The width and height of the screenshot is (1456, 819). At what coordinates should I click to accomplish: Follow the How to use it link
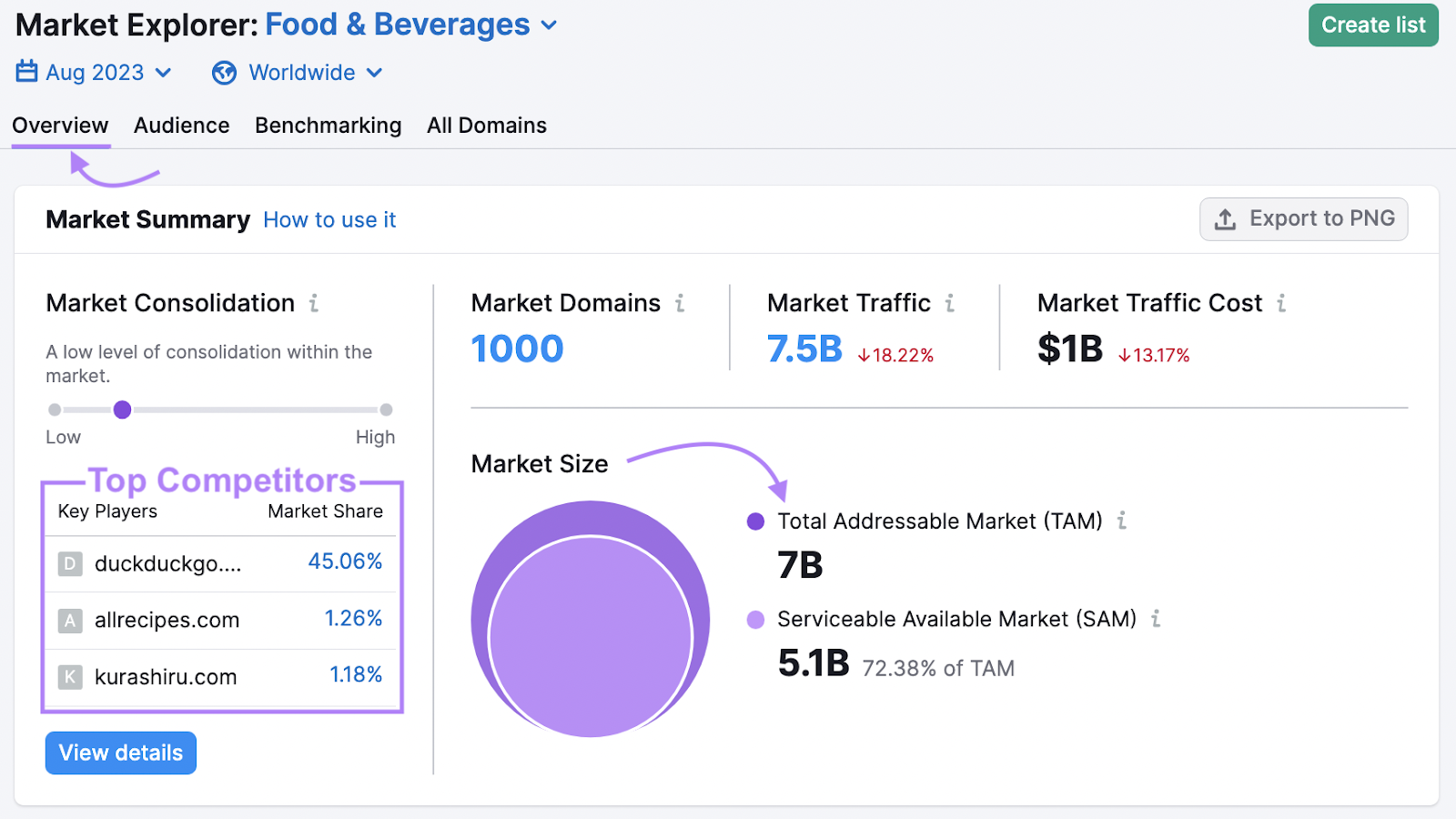tap(329, 219)
